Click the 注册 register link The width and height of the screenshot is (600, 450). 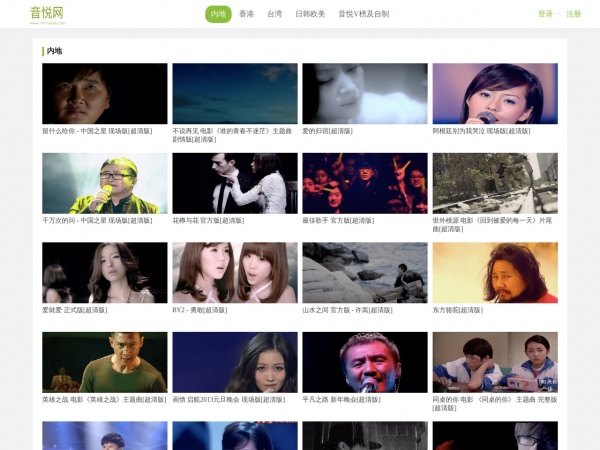tap(573, 14)
